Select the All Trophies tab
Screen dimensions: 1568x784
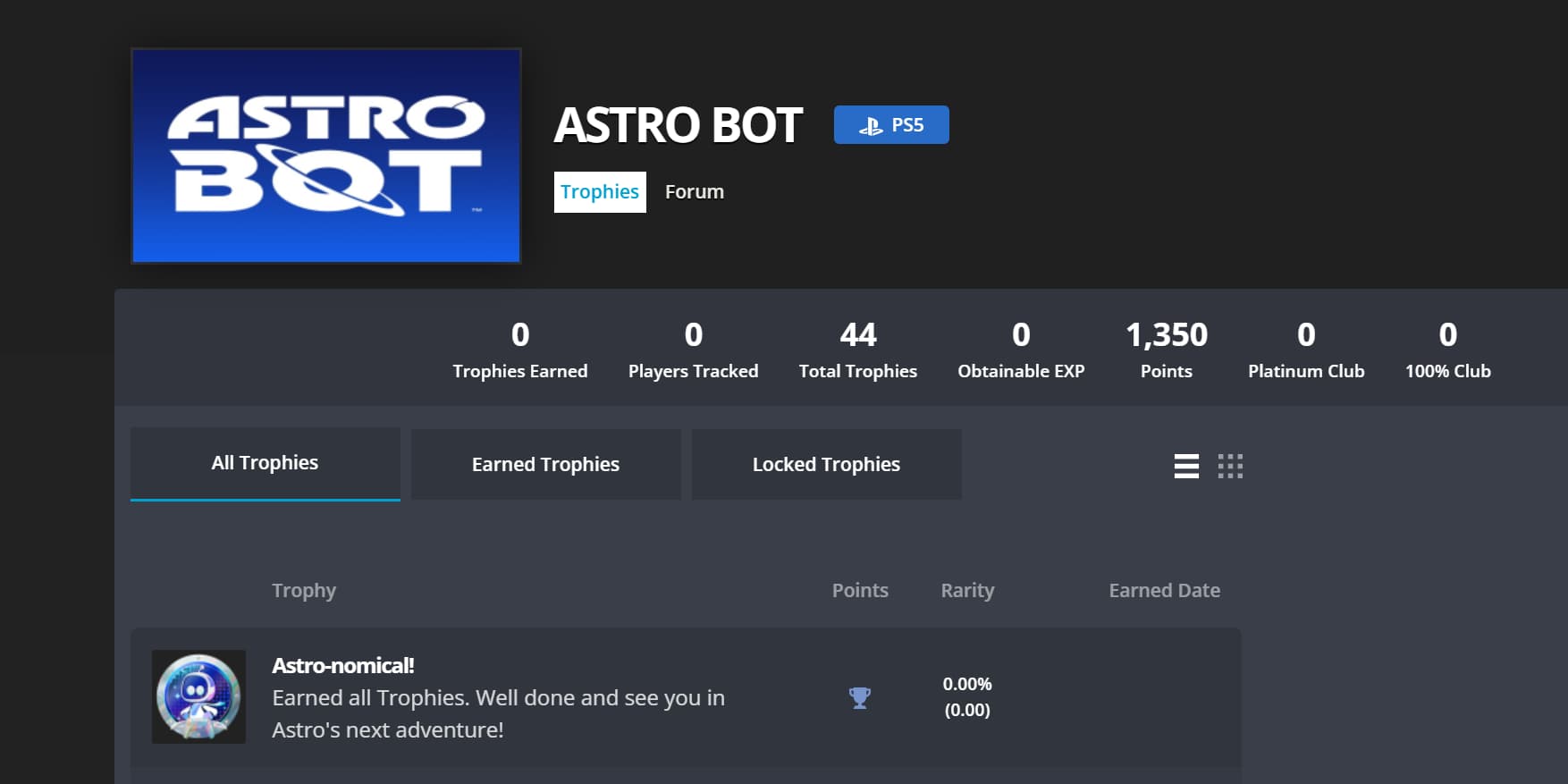tap(266, 464)
